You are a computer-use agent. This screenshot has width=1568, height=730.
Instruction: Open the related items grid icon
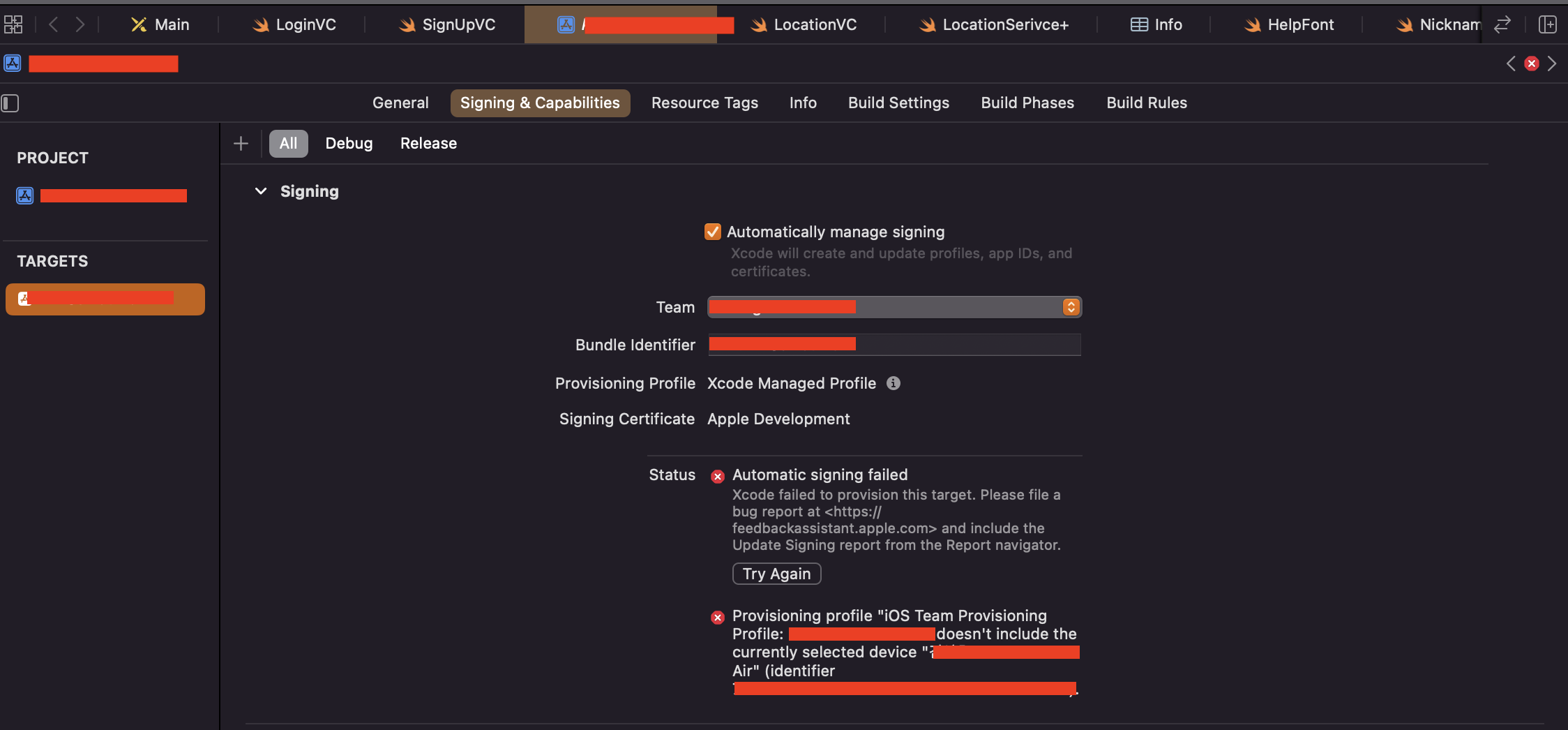tap(13, 24)
